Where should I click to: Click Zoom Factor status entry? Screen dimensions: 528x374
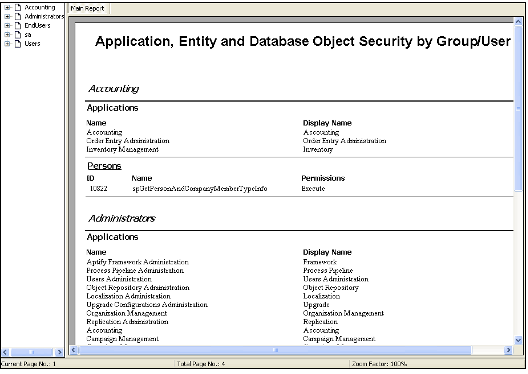coord(379,364)
